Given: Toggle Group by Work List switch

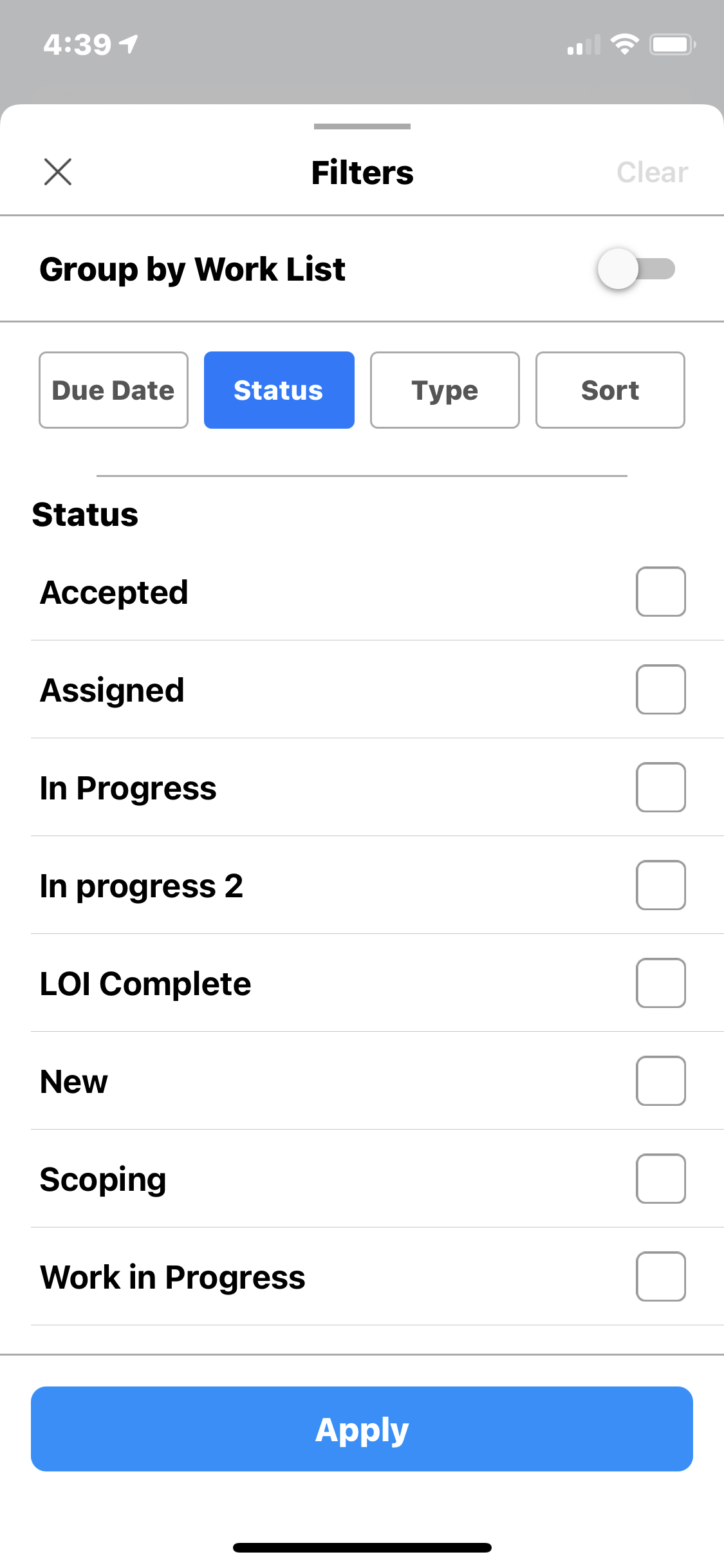Looking at the screenshot, I should coord(636,268).
